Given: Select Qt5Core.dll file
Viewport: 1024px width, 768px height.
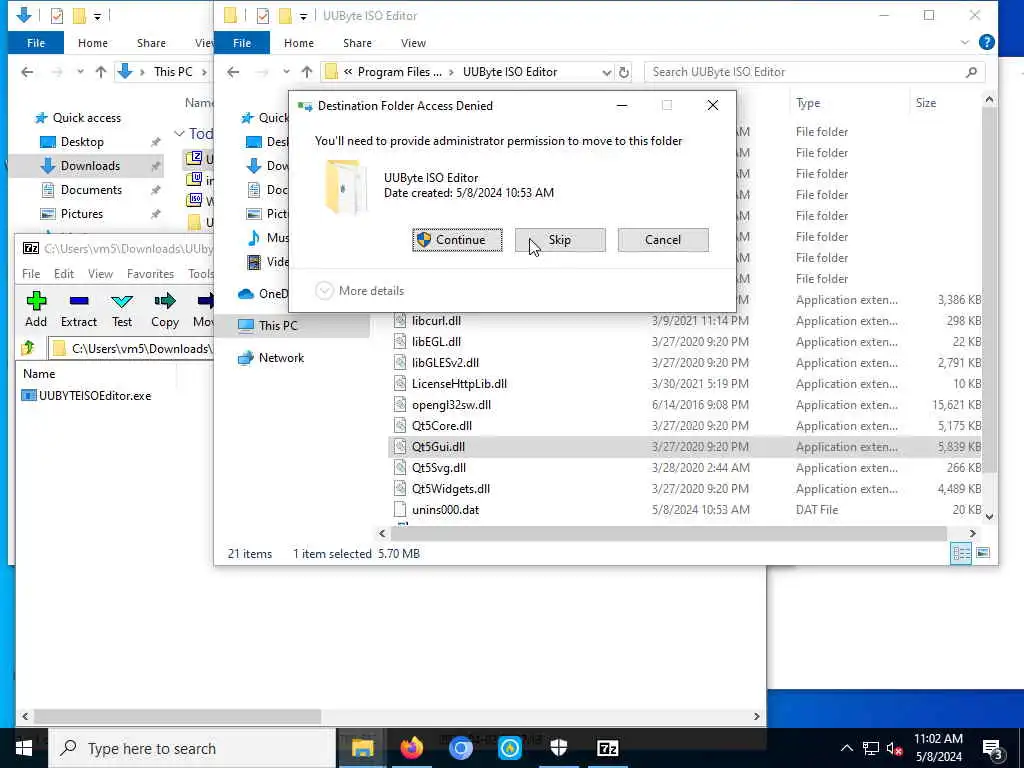Looking at the screenshot, I should 441,426.
